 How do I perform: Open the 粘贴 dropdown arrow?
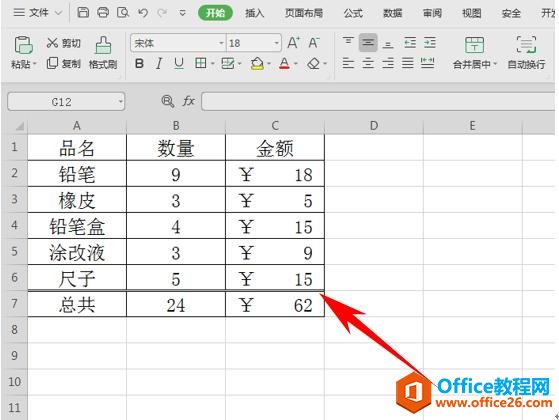(x=35, y=64)
